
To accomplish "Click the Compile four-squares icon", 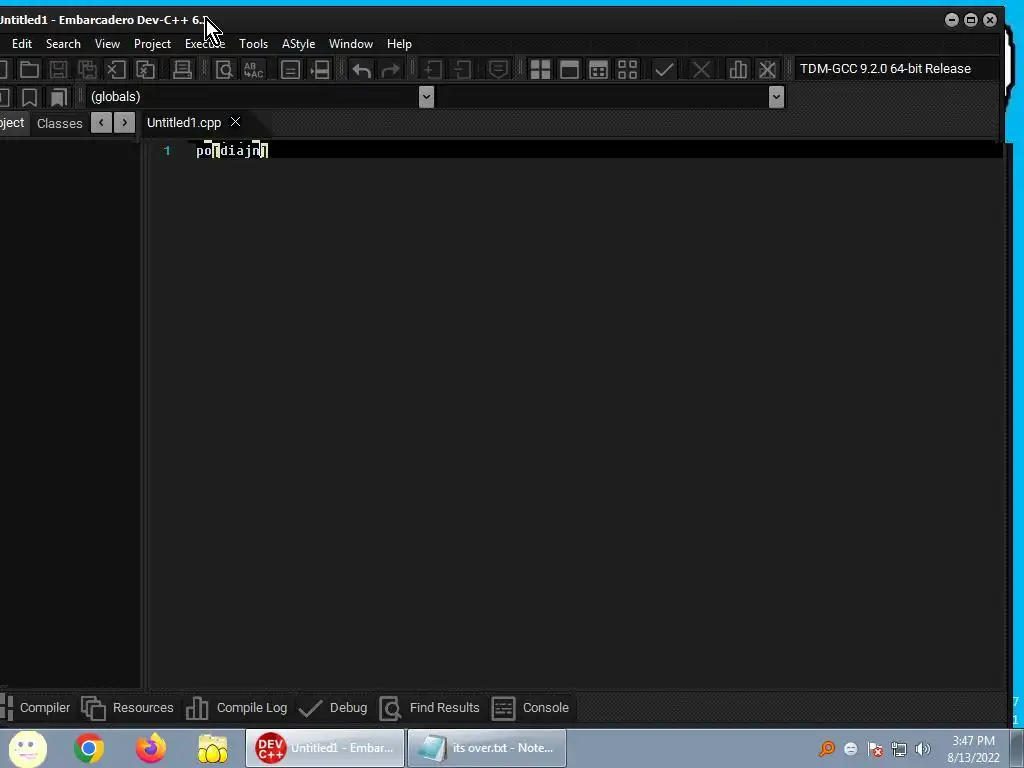I will pyautogui.click(x=540, y=69).
